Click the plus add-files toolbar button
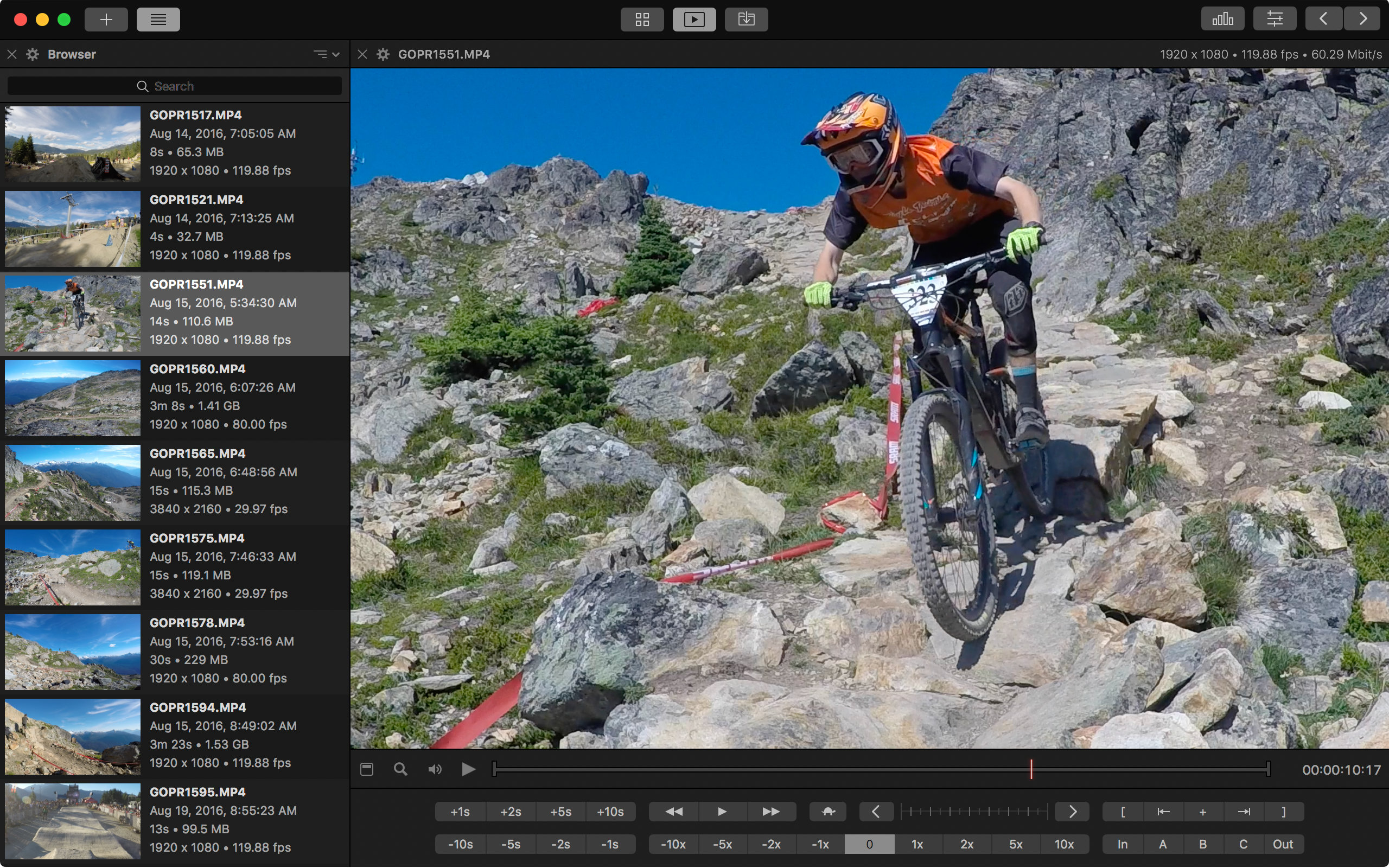The width and height of the screenshot is (1389, 868). coord(106,20)
